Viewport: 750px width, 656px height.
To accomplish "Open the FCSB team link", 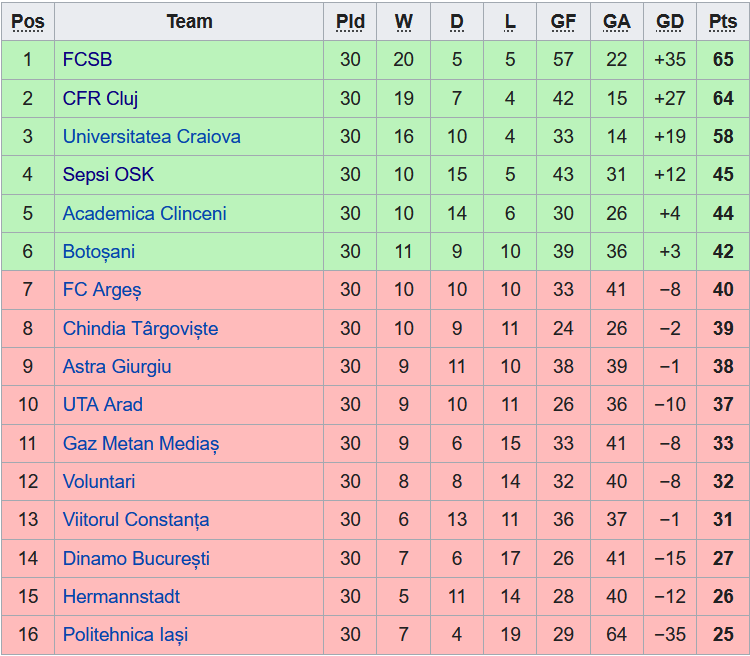I will pyautogui.click(x=87, y=60).
